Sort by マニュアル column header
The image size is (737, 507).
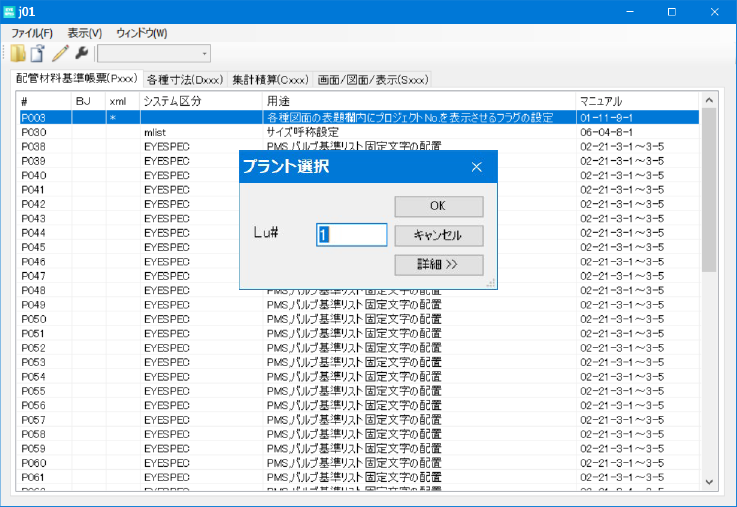(637, 101)
